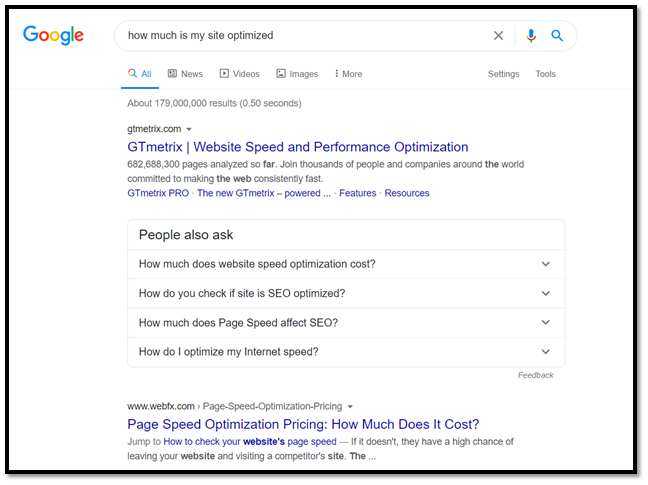648x485 pixels.
Task: Open the Resources sitelink
Action: point(407,193)
